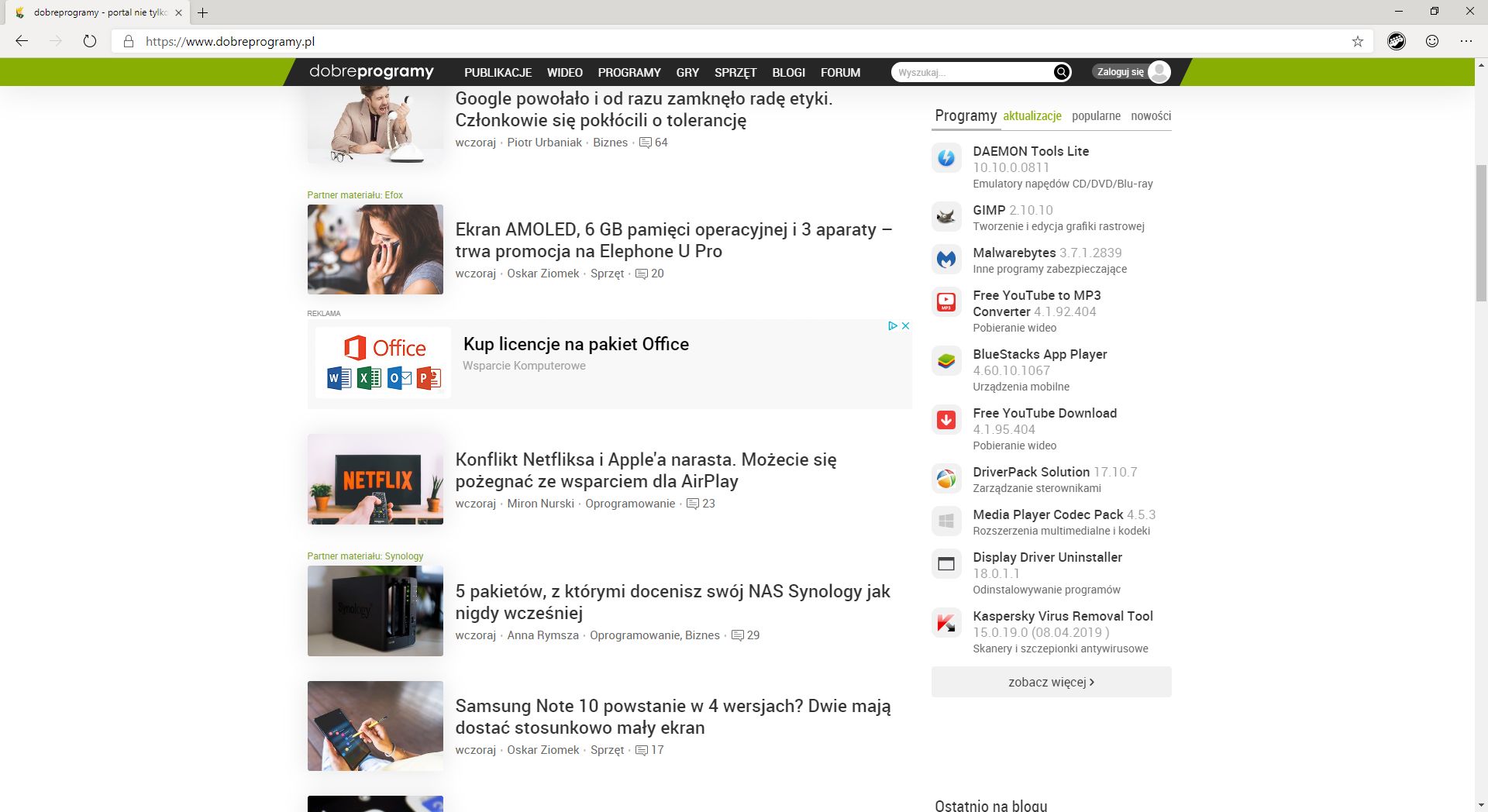1488x812 pixels.
Task: Click the site lock security icon
Action: click(x=129, y=42)
